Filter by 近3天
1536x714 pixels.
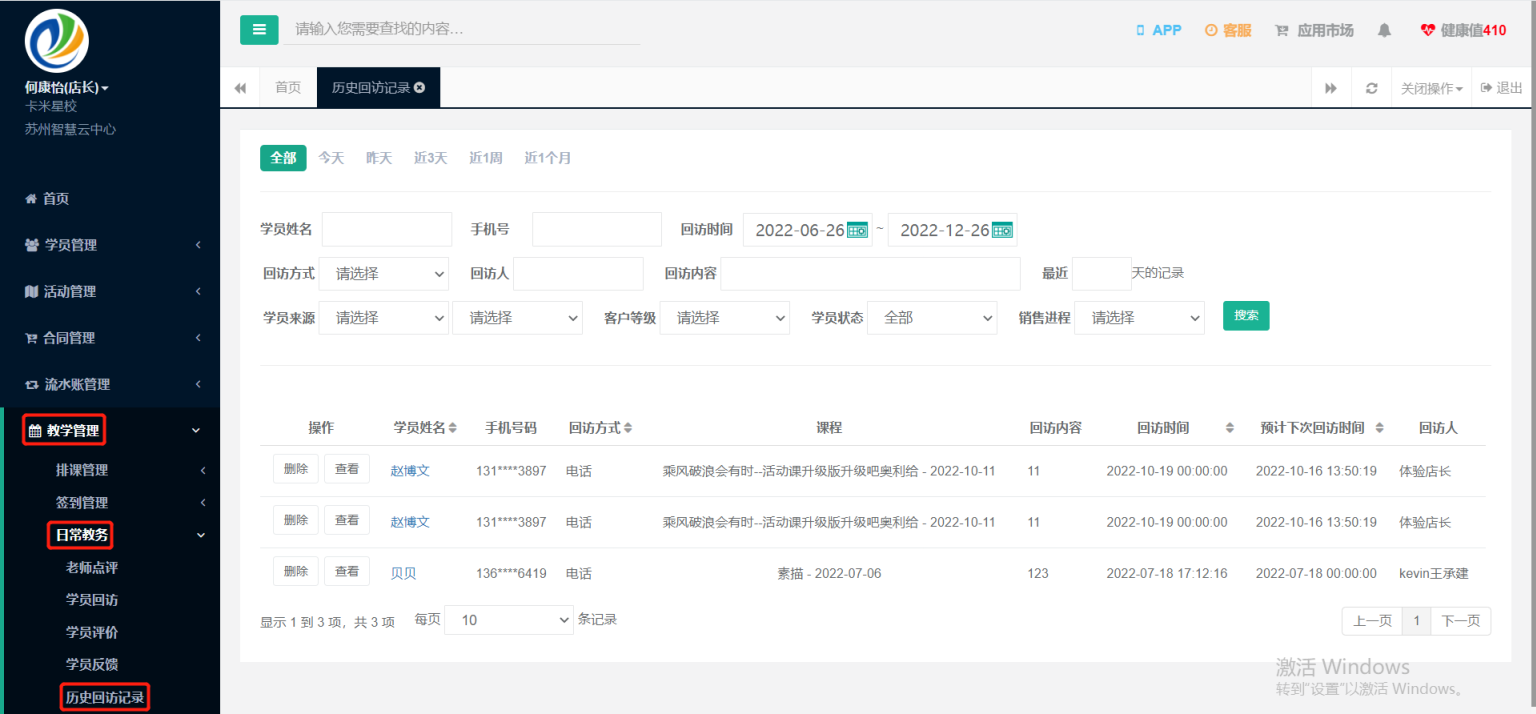coord(430,158)
